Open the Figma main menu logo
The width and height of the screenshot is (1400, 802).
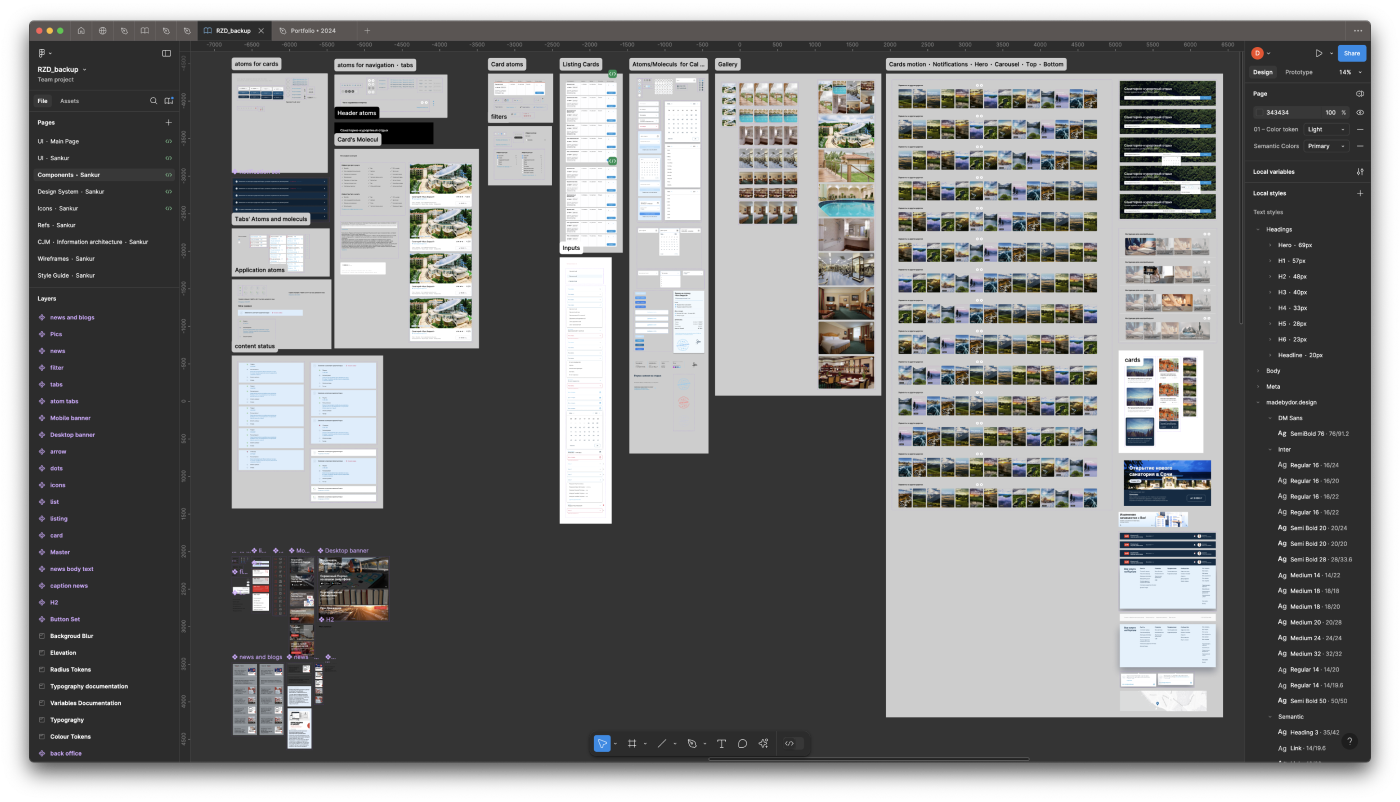tap(42, 53)
